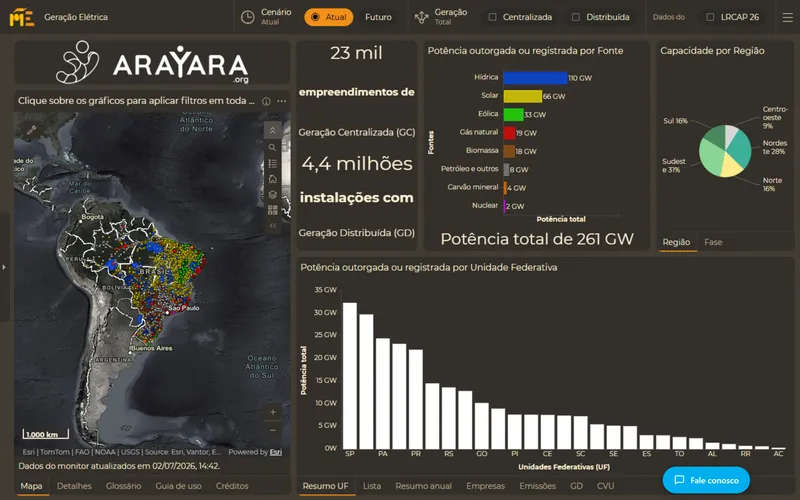Click the "Potência total de 261 GW" text
This screenshot has width=800, height=500.
coord(537,239)
